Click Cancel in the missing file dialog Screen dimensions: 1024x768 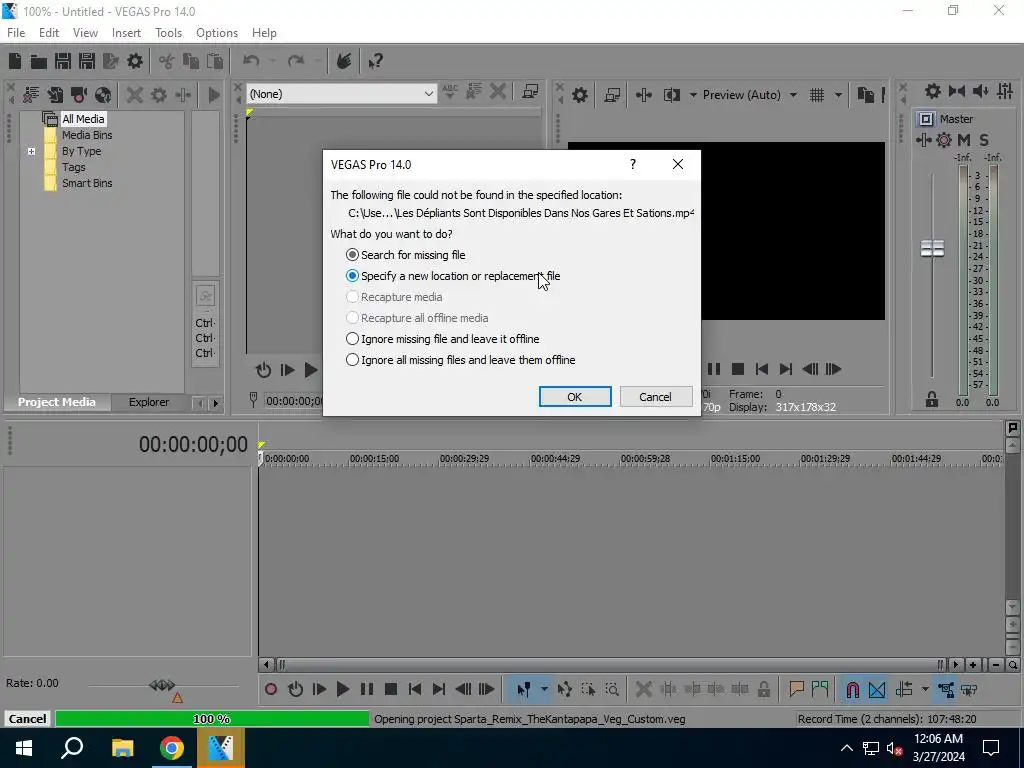[656, 397]
